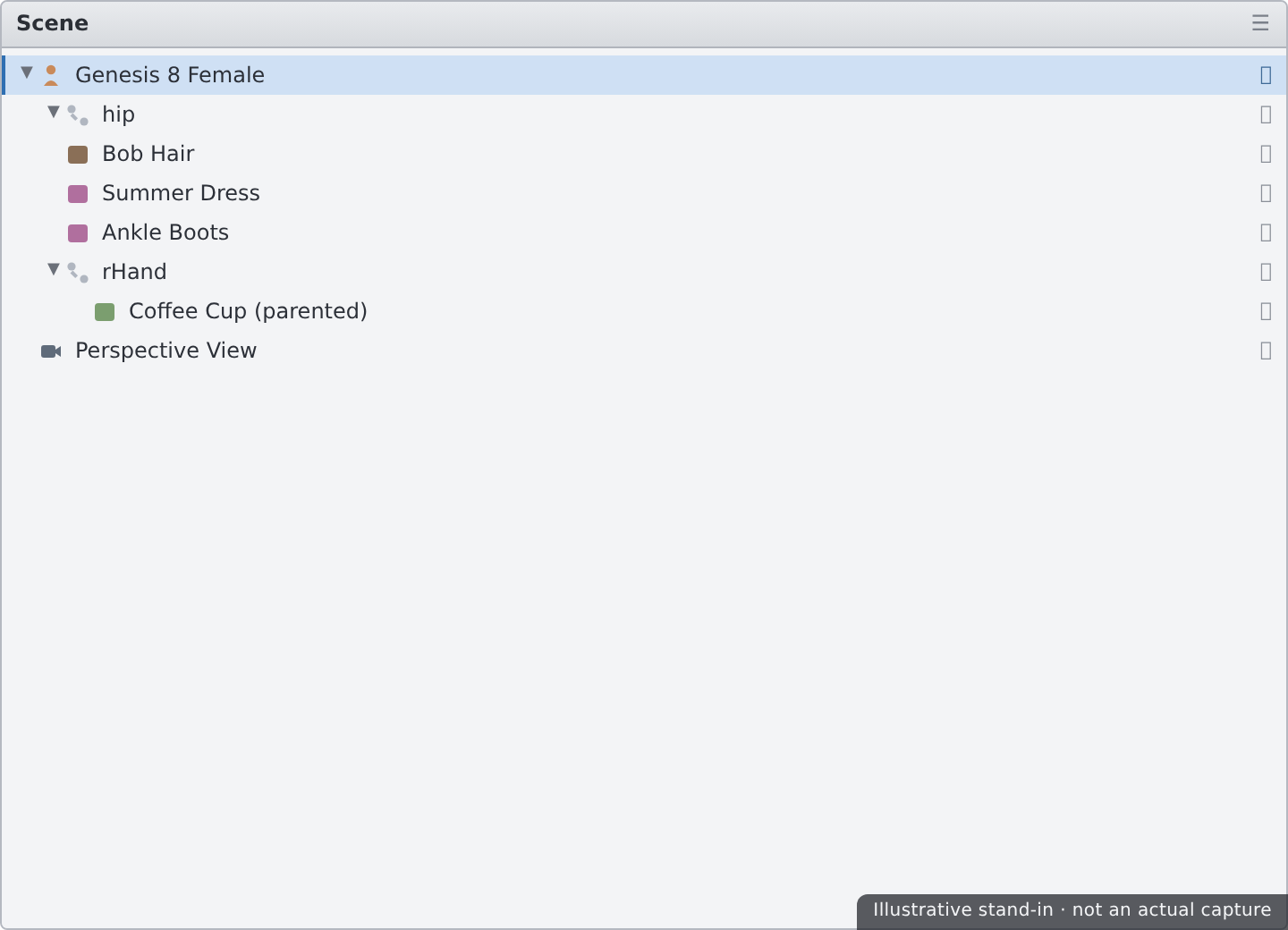Open the Scene panel hamburger menu
This screenshot has height=930, width=1288.
[x=1260, y=23]
